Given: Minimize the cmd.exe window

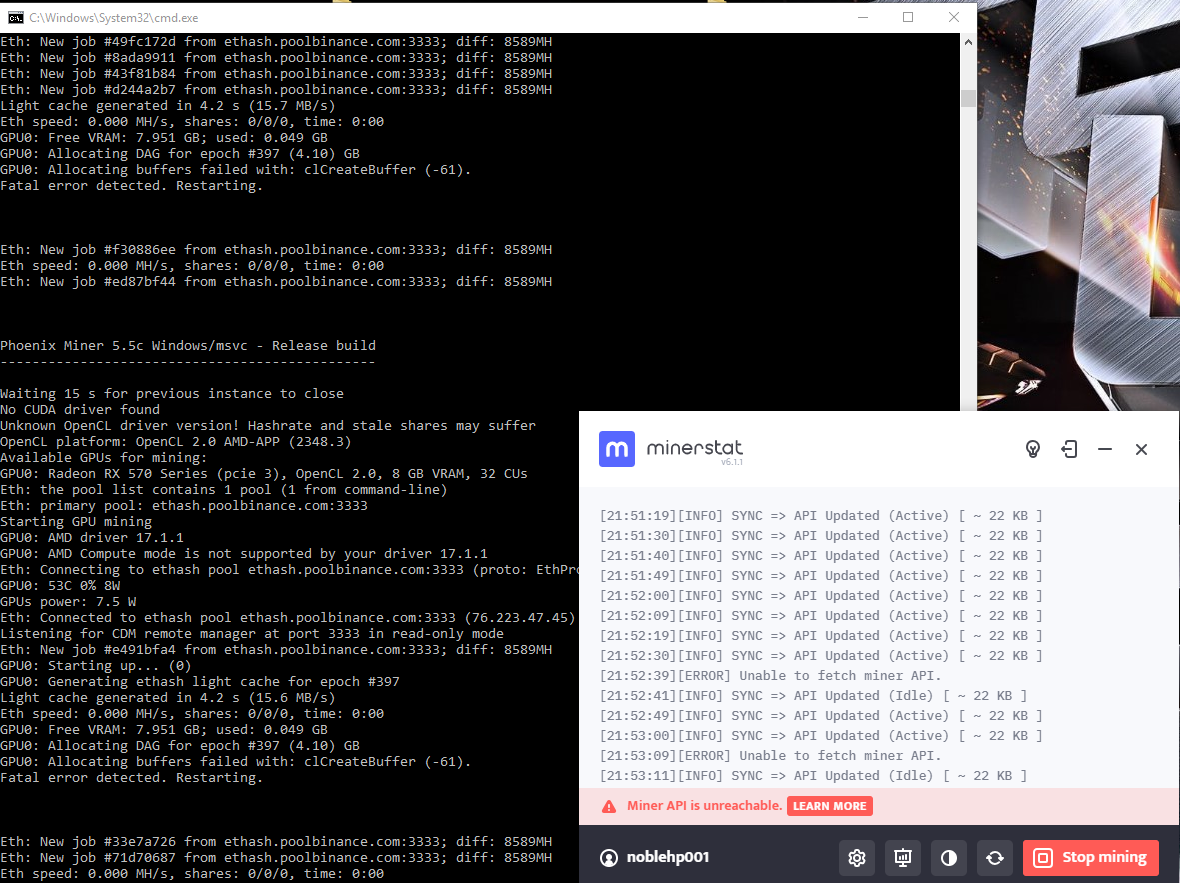Looking at the screenshot, I should point(862,17).
